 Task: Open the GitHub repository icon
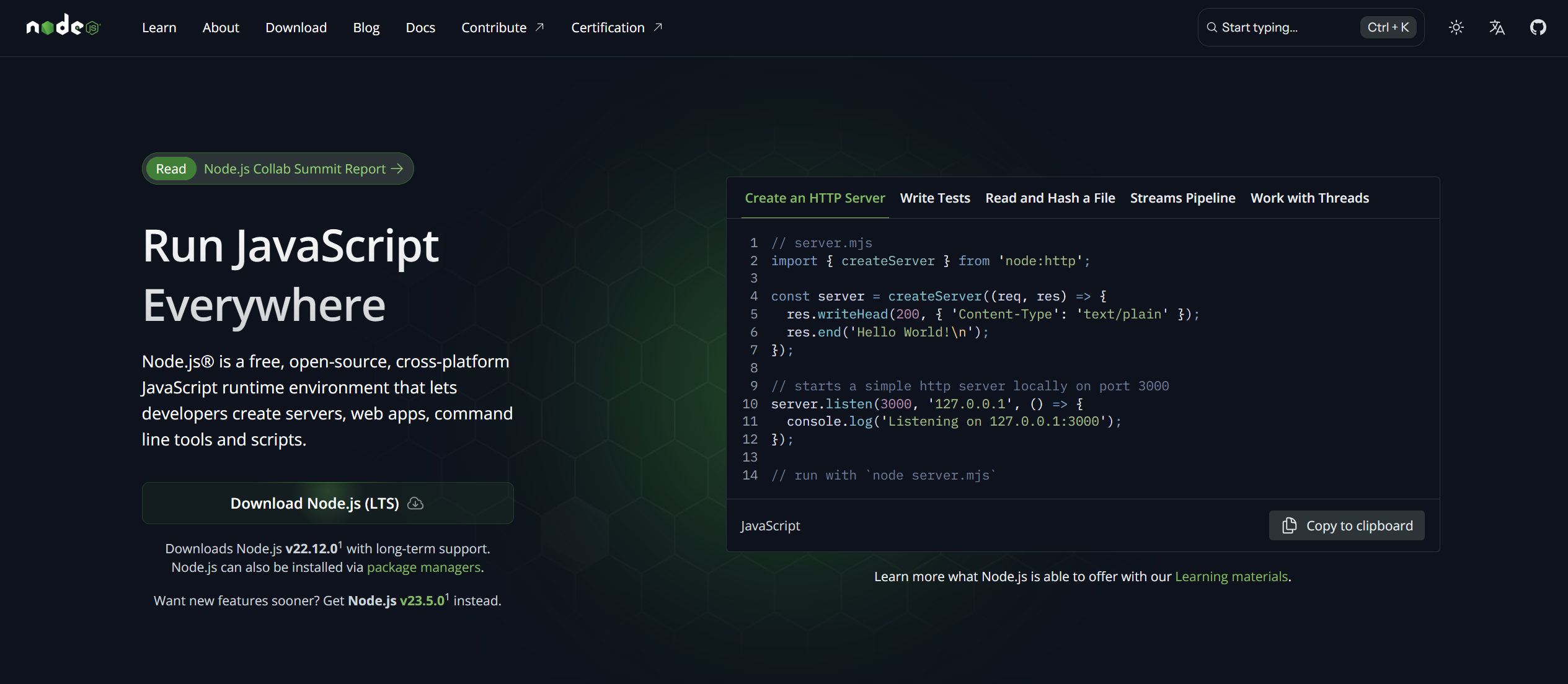[x=1538, y=27]
